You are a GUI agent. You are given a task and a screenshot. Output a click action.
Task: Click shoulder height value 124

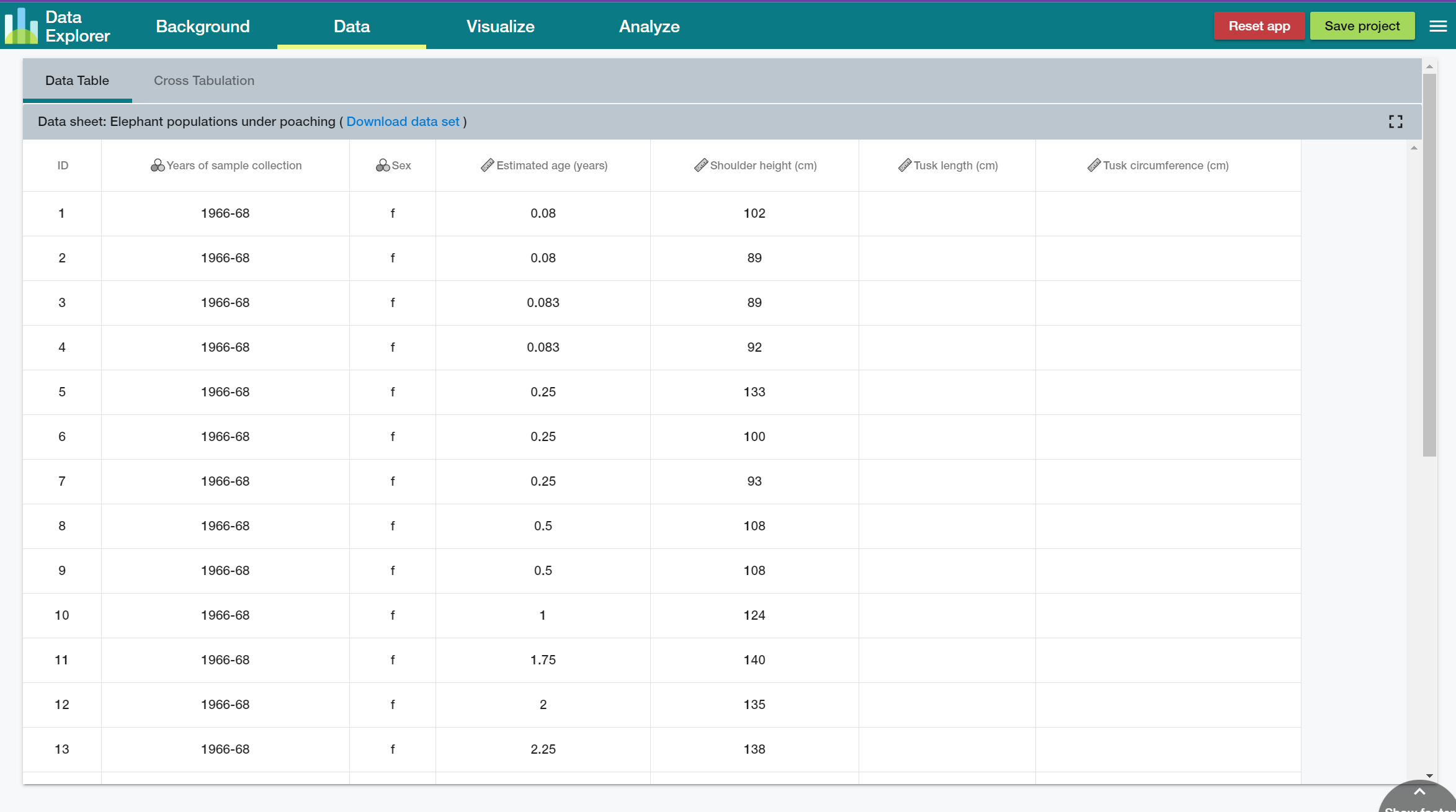coord(754,615)
